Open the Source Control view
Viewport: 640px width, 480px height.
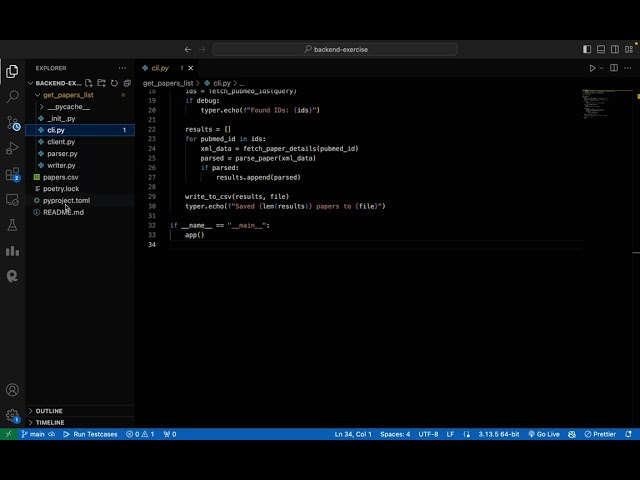(x=12, y=123)
